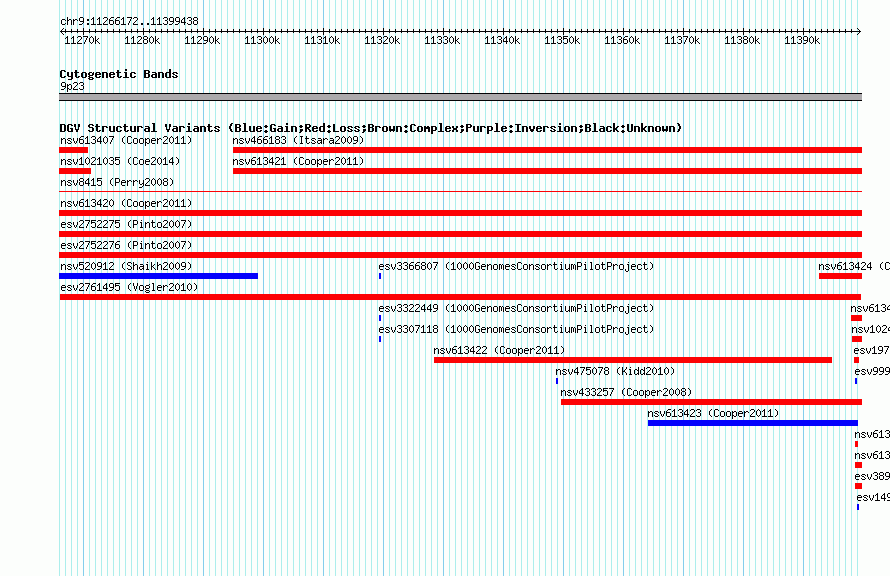Click the red bar under nsv613424

pos(840,276)
